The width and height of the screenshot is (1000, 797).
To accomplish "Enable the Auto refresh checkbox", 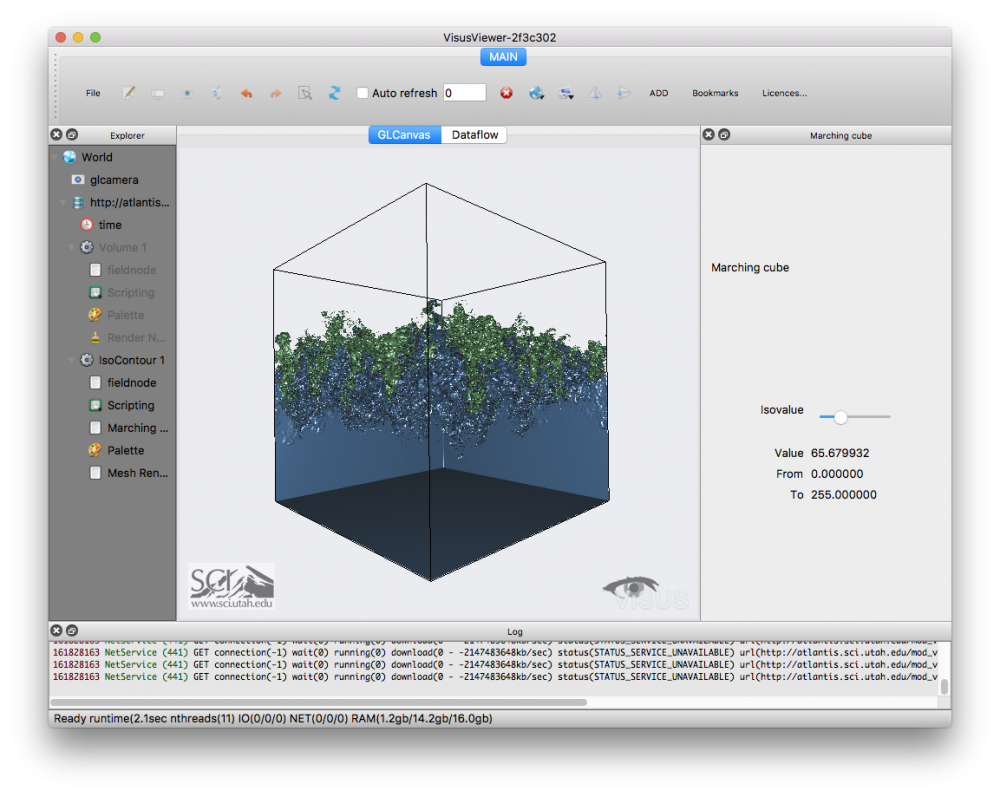I will pyautogui.click(x=362, y=92).
